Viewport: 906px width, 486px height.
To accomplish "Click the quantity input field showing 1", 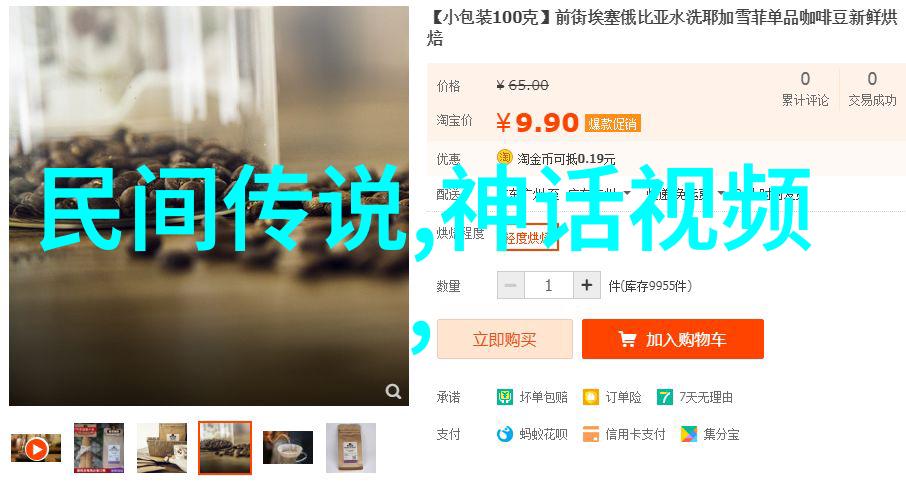I will 548,285.
